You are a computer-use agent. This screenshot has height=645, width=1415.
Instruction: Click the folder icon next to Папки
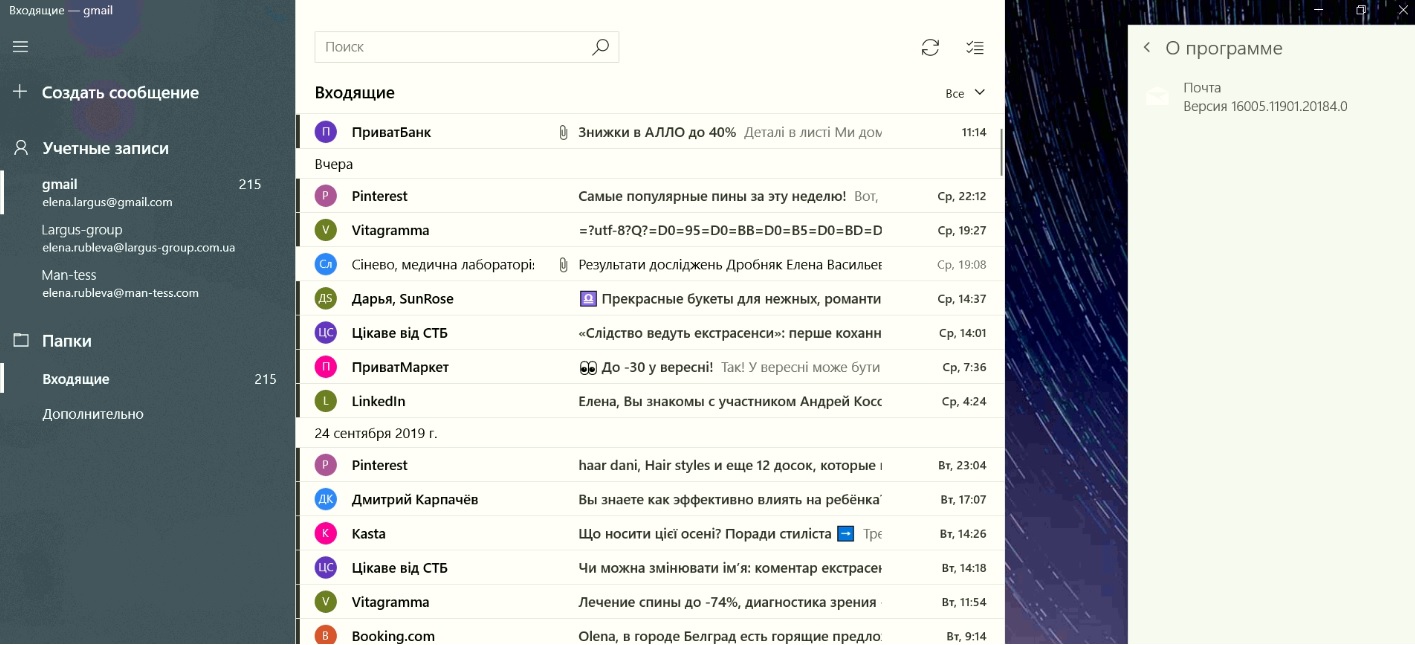pos(20,341)
